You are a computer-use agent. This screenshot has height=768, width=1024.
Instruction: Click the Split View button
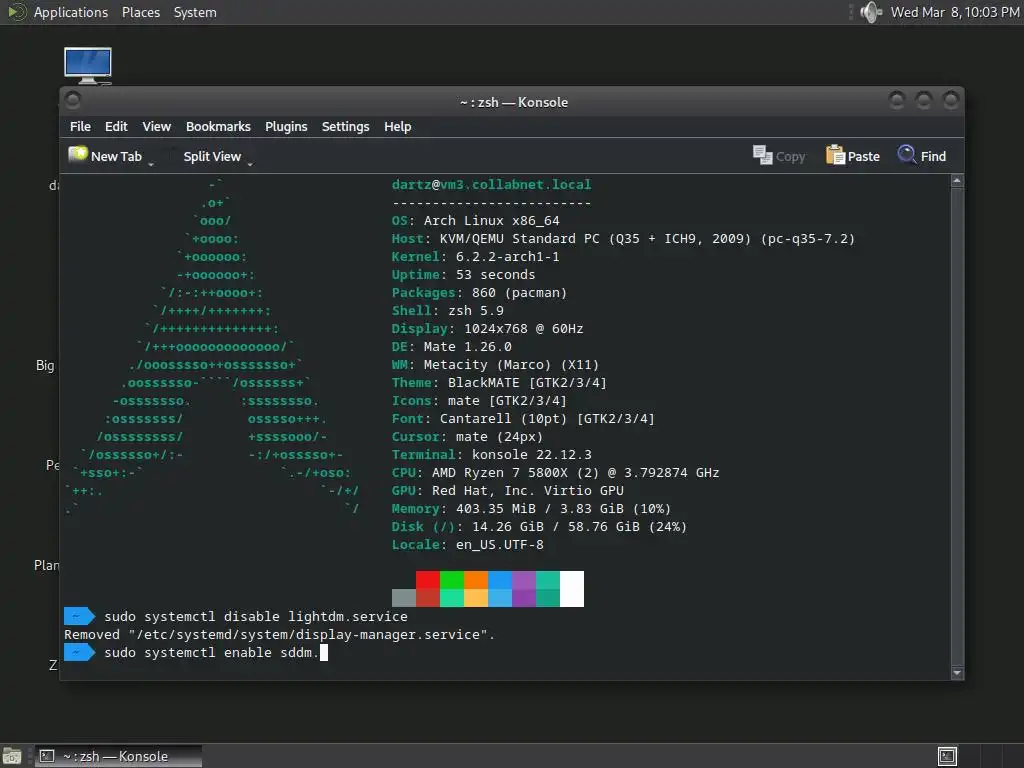[212, 156]
